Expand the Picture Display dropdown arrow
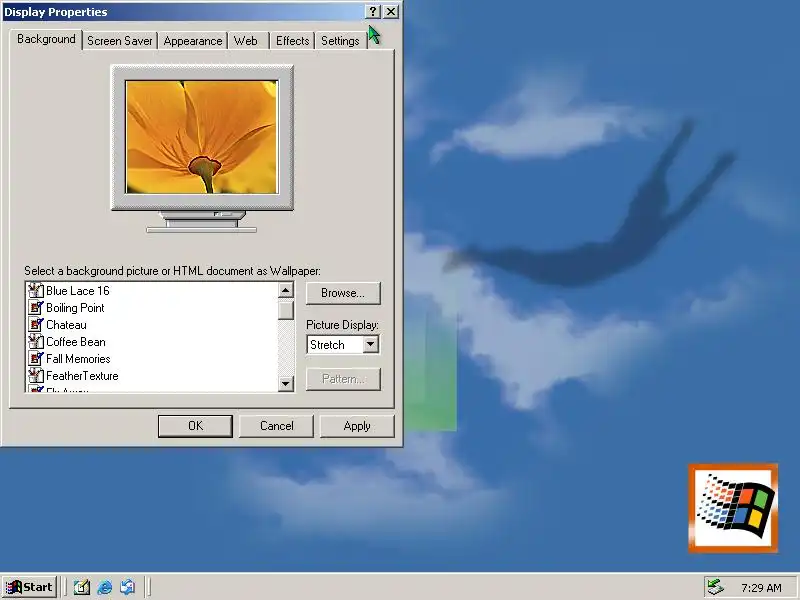The width and height of the screenshot is (800, 600). tap(371, 344)
